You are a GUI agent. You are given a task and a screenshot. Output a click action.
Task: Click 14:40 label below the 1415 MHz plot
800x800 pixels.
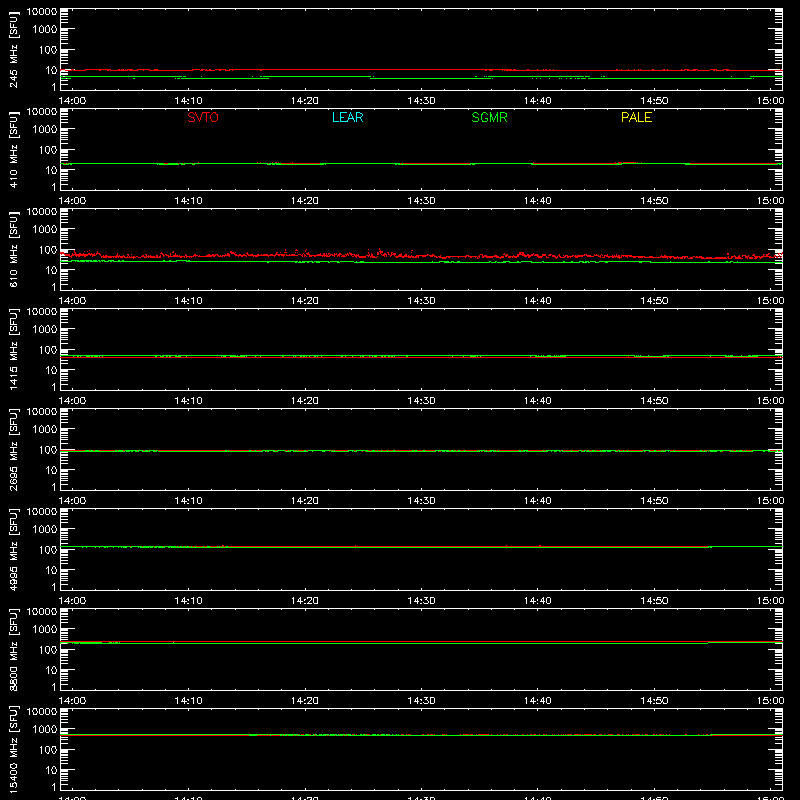coord(538,401)
